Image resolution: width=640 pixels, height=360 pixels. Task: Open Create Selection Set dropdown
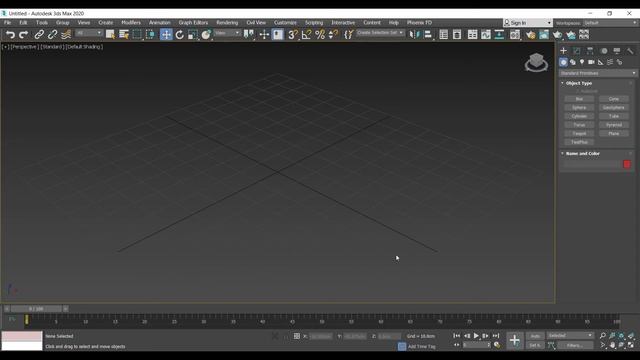[x=380, y=33]
